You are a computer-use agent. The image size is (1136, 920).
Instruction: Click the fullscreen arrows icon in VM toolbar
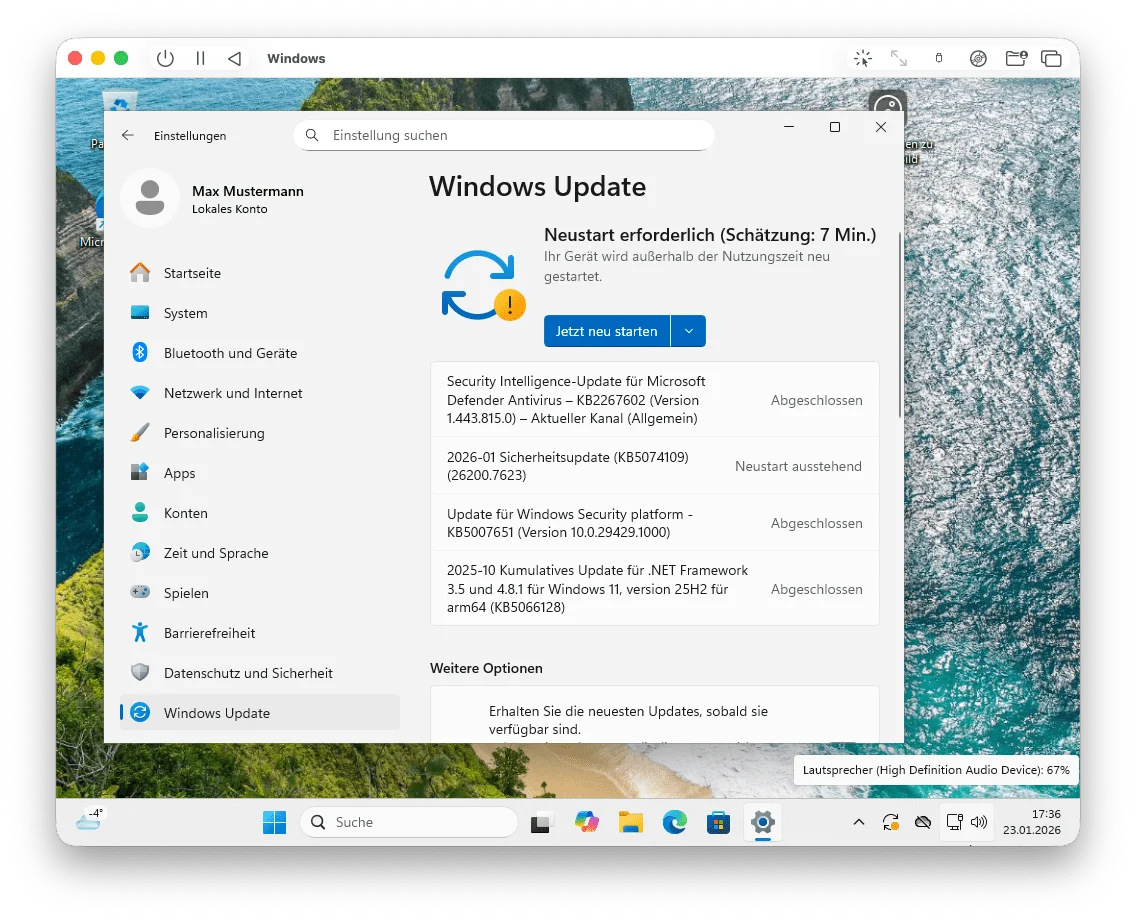[x=898, y=58]
